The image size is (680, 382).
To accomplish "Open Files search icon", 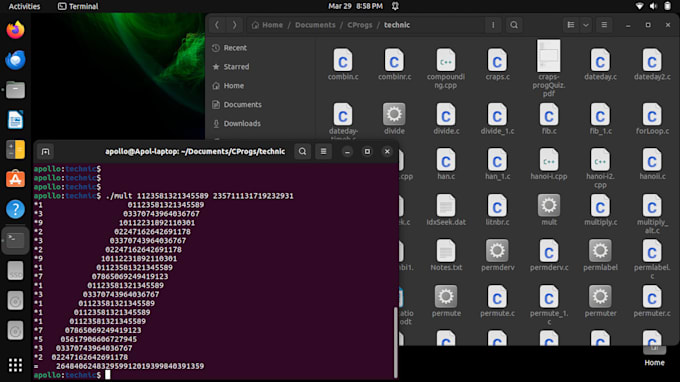I will pos(514,25).
